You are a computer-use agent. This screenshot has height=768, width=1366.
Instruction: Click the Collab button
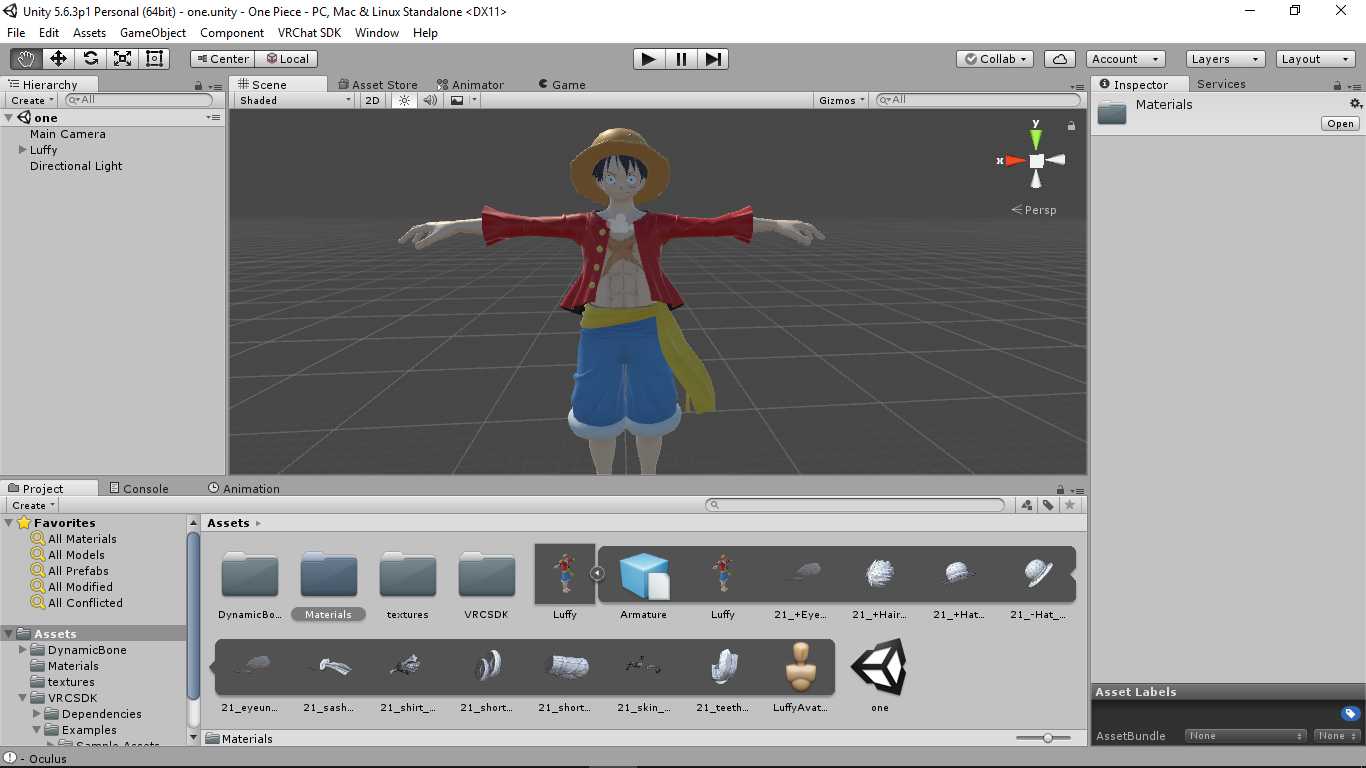tap(995, 59)
